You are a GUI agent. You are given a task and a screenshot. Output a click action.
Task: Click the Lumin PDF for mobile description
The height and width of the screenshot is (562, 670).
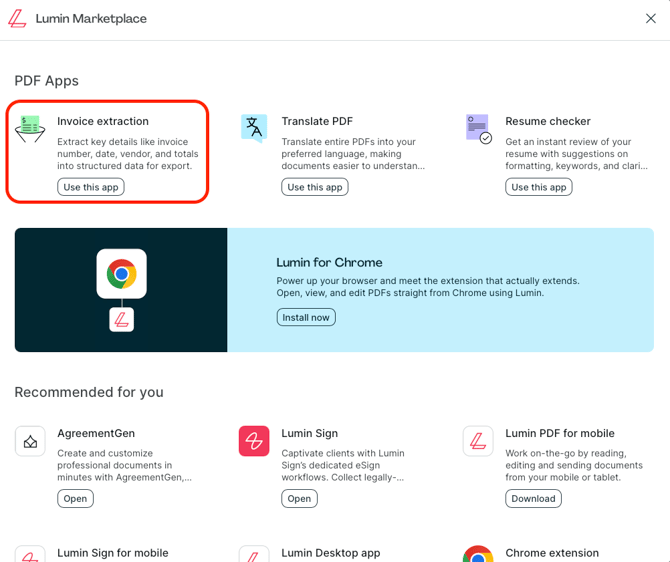coord(574,465)
